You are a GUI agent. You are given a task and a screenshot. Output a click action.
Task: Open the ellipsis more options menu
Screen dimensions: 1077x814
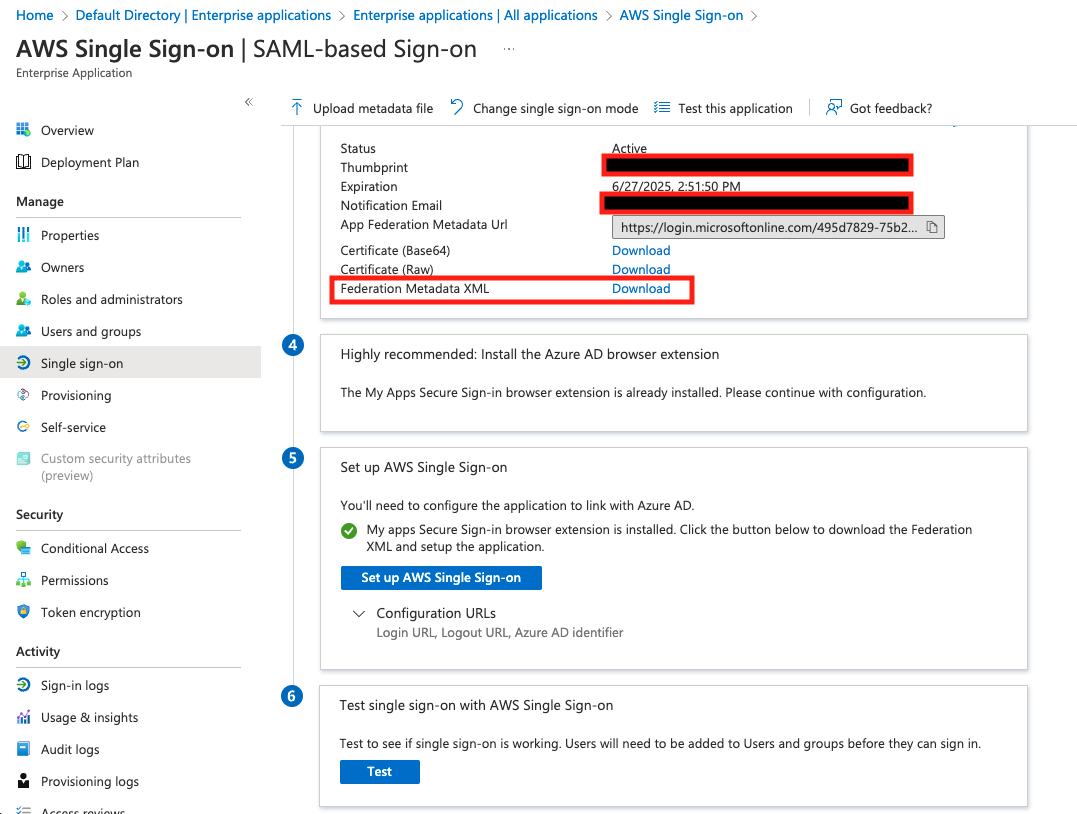509,49
